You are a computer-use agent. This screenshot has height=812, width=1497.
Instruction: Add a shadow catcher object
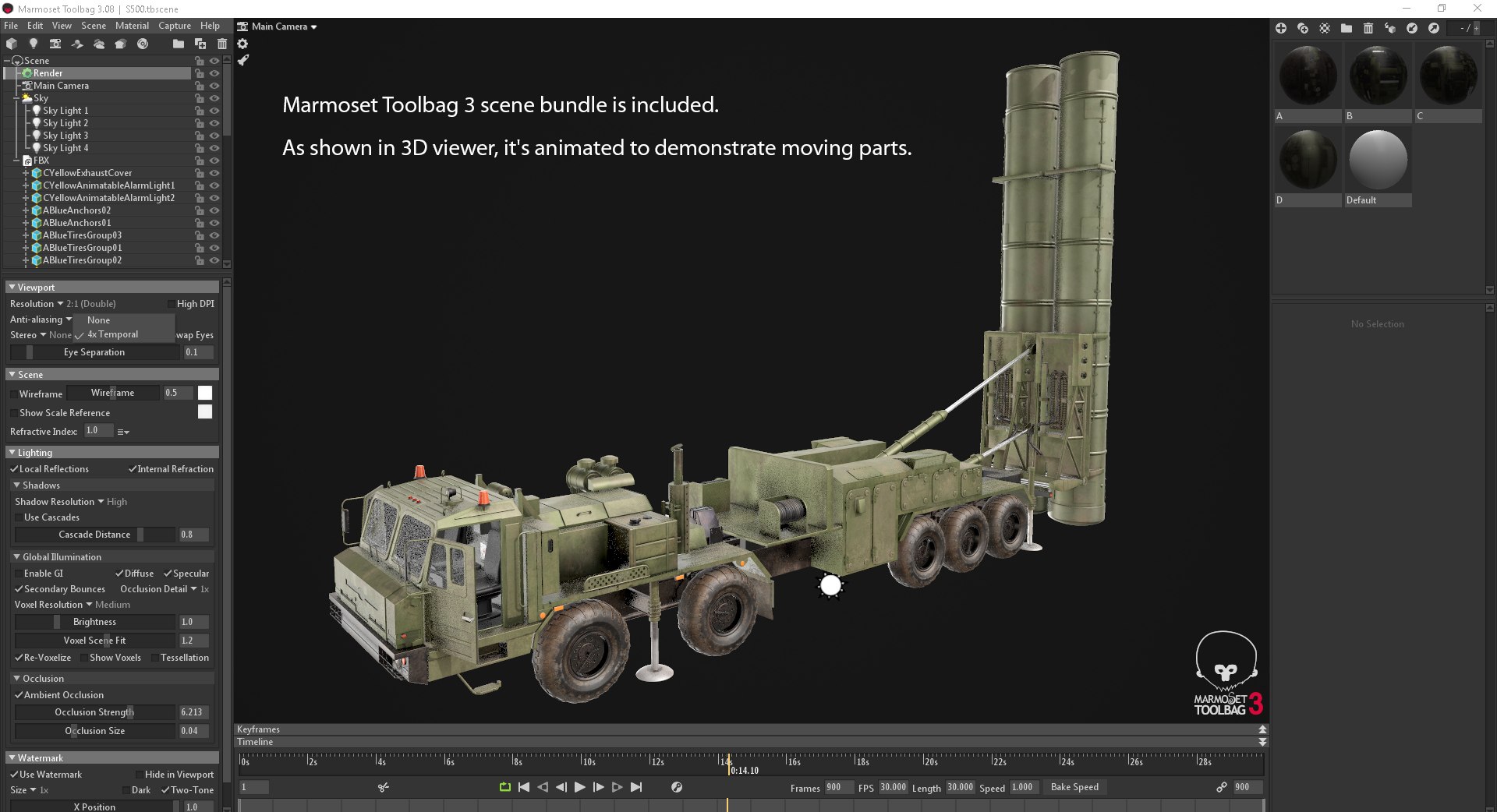76,44
